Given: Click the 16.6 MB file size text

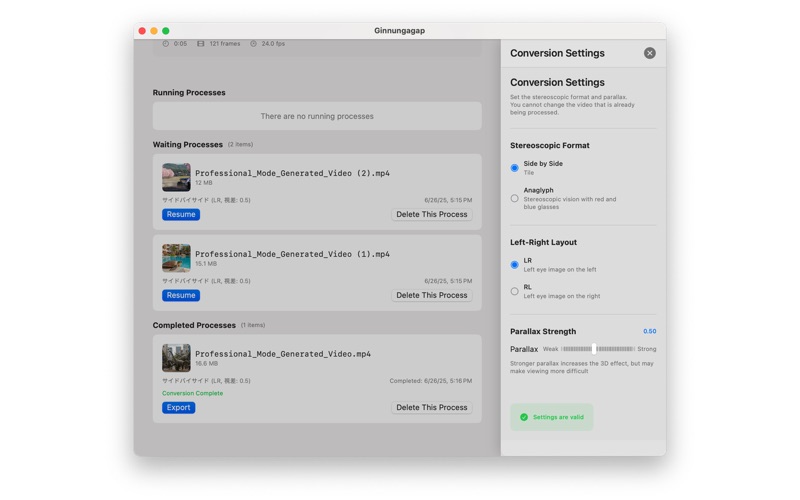Looking at the screenshot, I should 207,364.
